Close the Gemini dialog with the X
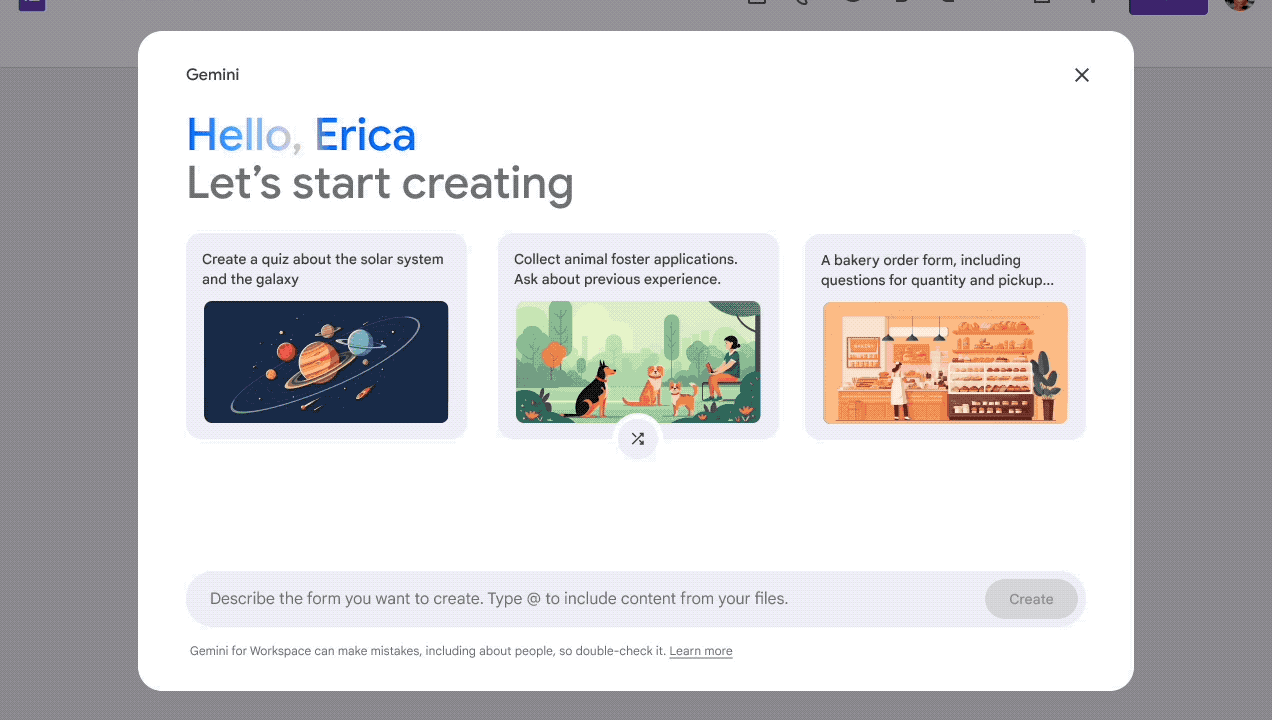Viewport: 1272px width, 720px height. tap(1081, 75)
